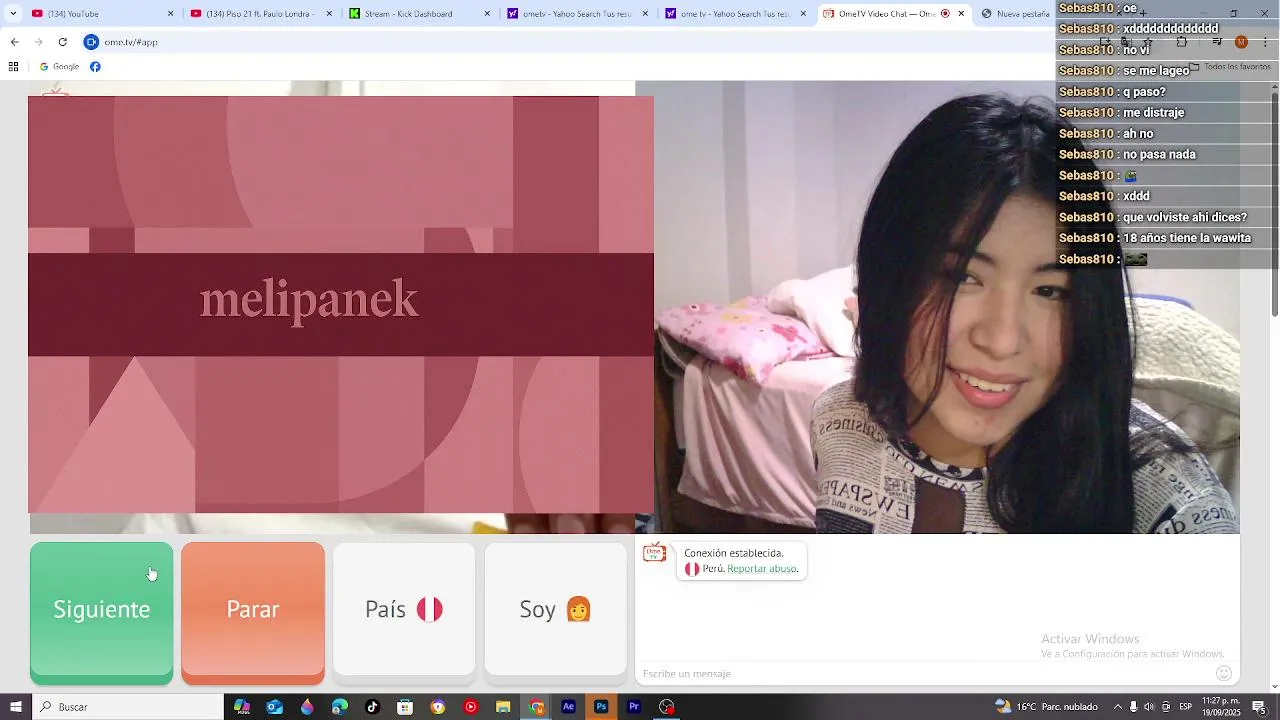Click the green Siguiente button
Screen dimensions: 1280x720
(x=101, y=613)
